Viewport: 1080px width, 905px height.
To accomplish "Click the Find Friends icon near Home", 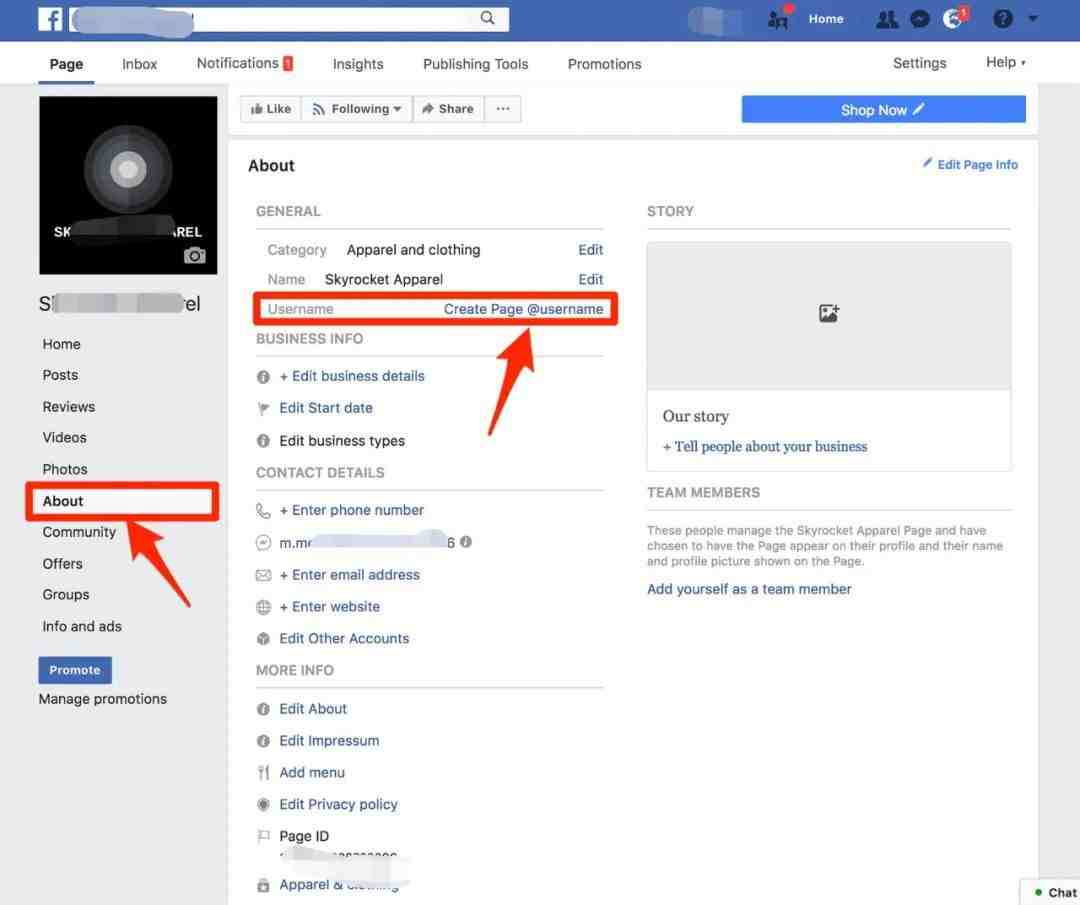I will [x=778, y=19].
